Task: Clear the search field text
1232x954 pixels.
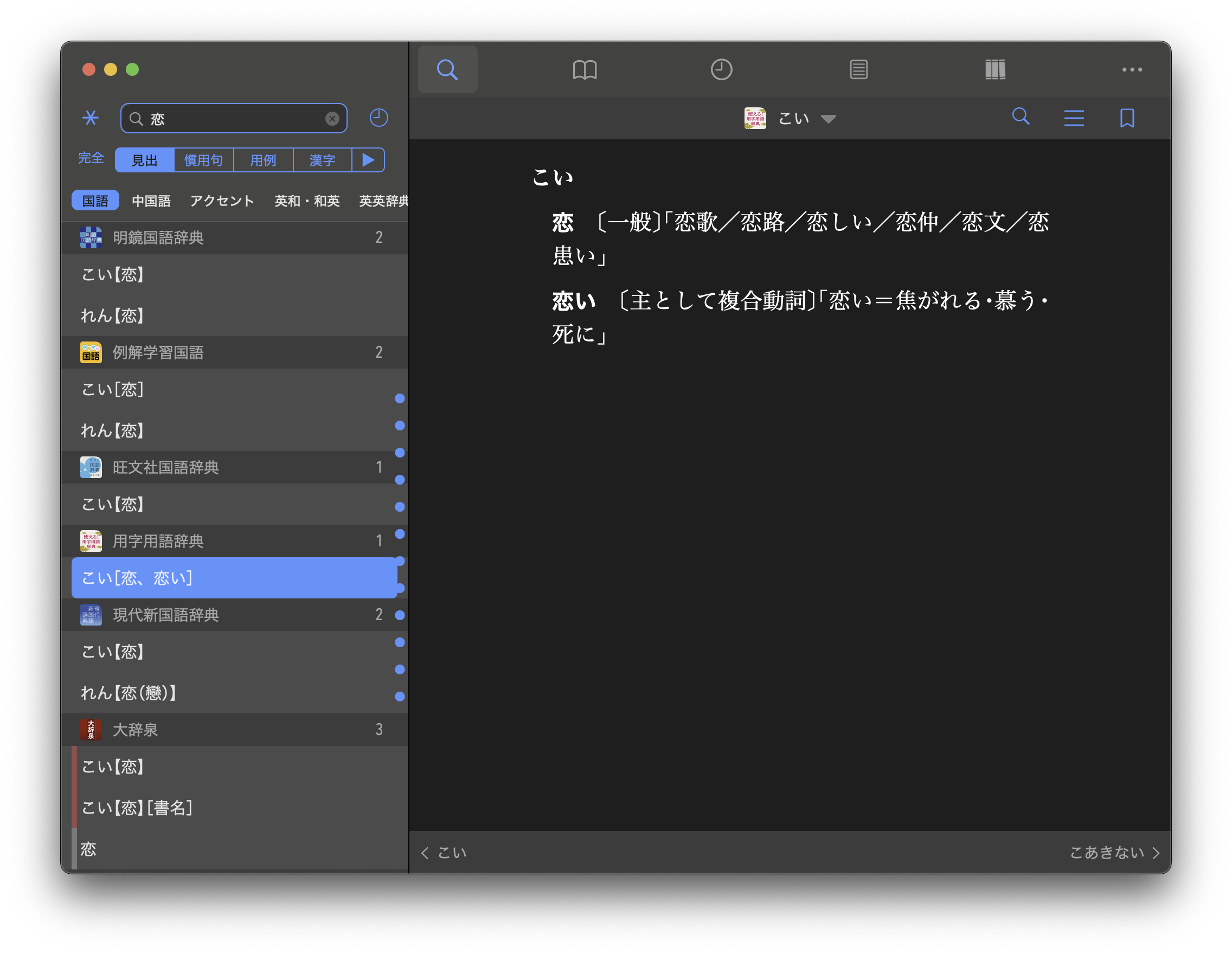Action: [x=332, y=118]
